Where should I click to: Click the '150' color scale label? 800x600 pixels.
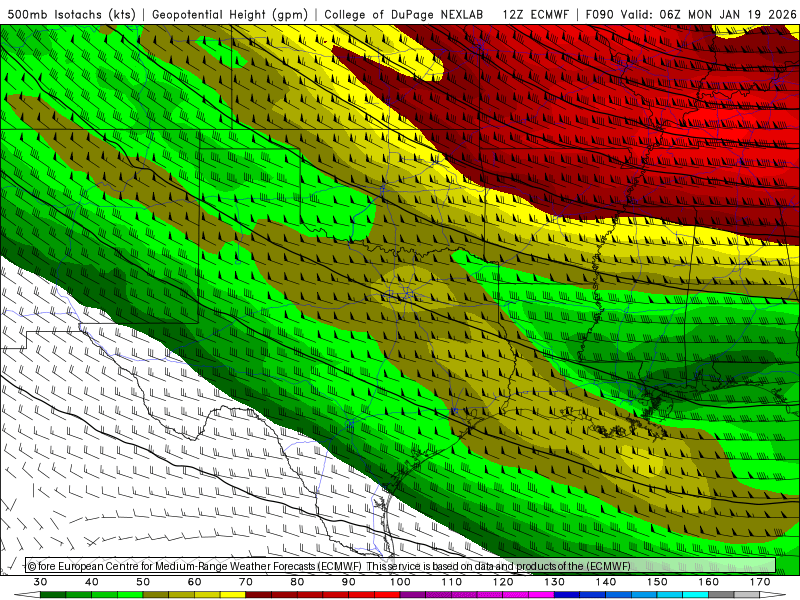(x=657, y=582)
